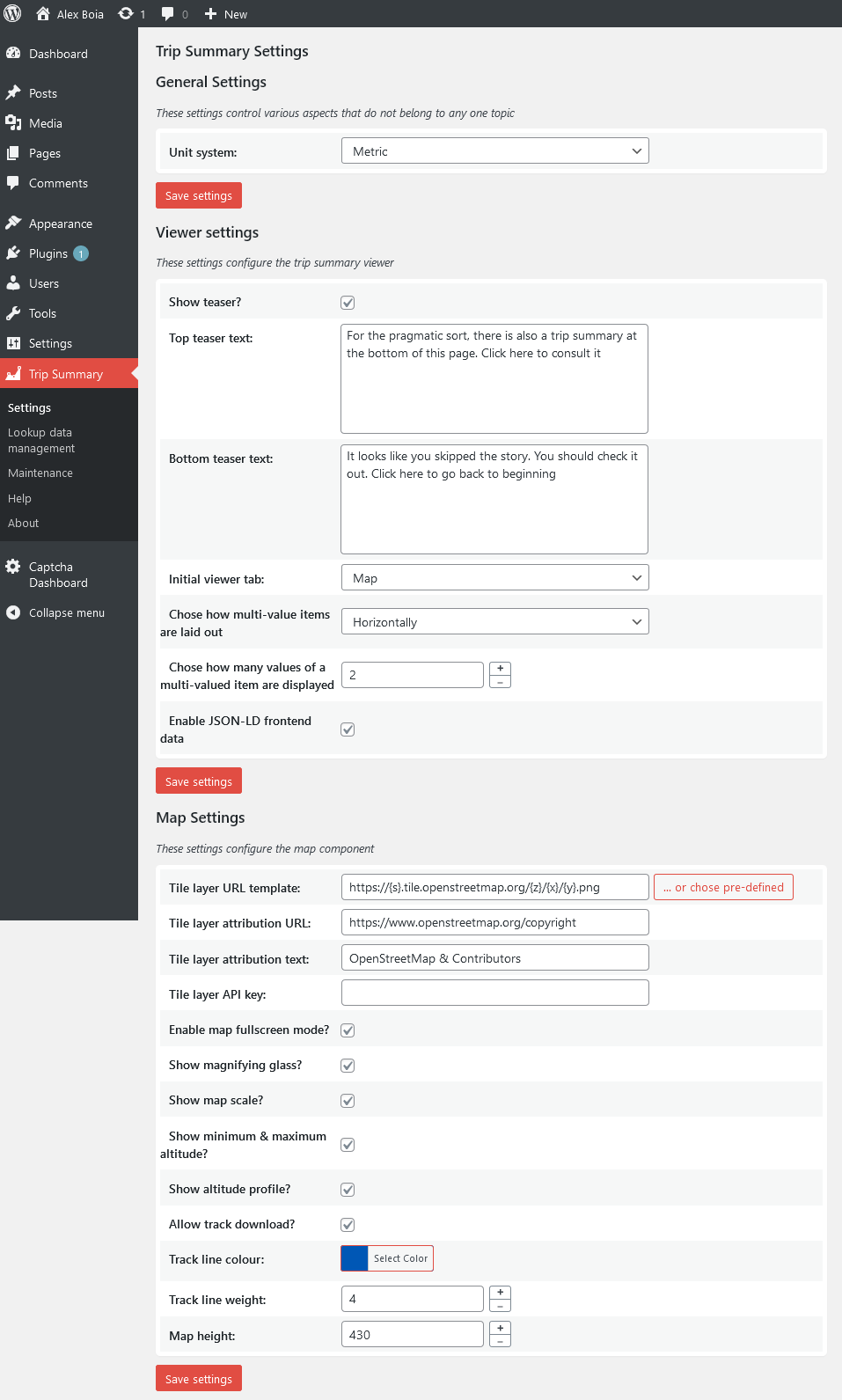Click the Tile layer URL template field
This screenshot has height=1400, width=842.
tap(494, 887)
